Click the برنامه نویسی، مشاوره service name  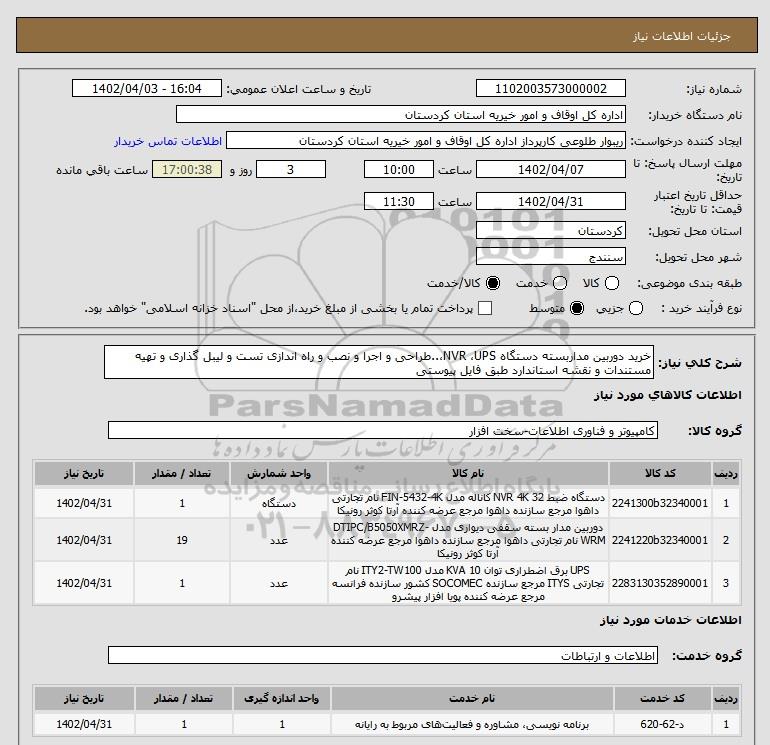point(472,724)
